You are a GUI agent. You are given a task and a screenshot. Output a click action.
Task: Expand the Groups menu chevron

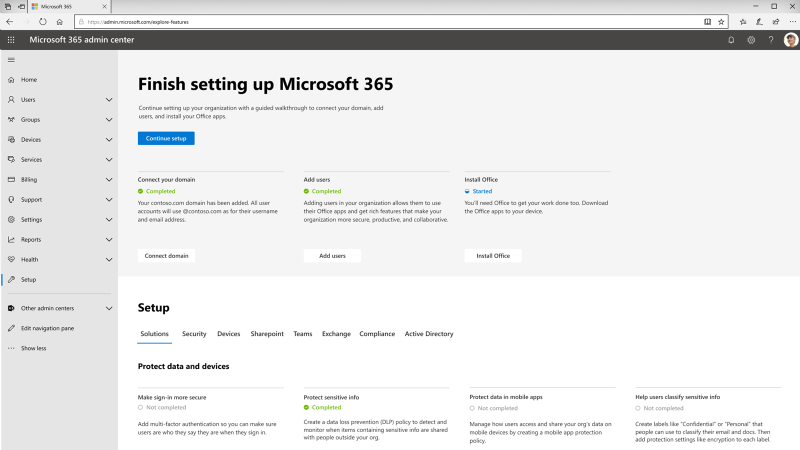pyautogui.click(x=109, y=119)
